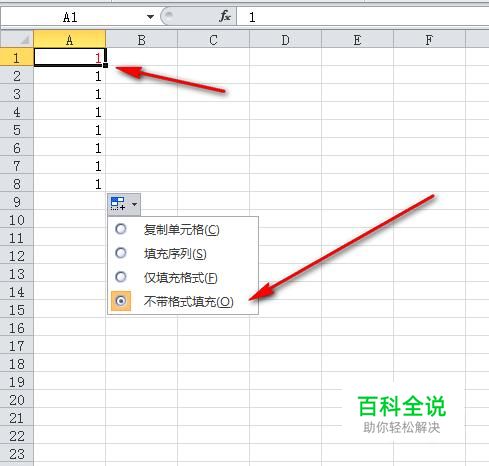Select column B header

(142, 39)
